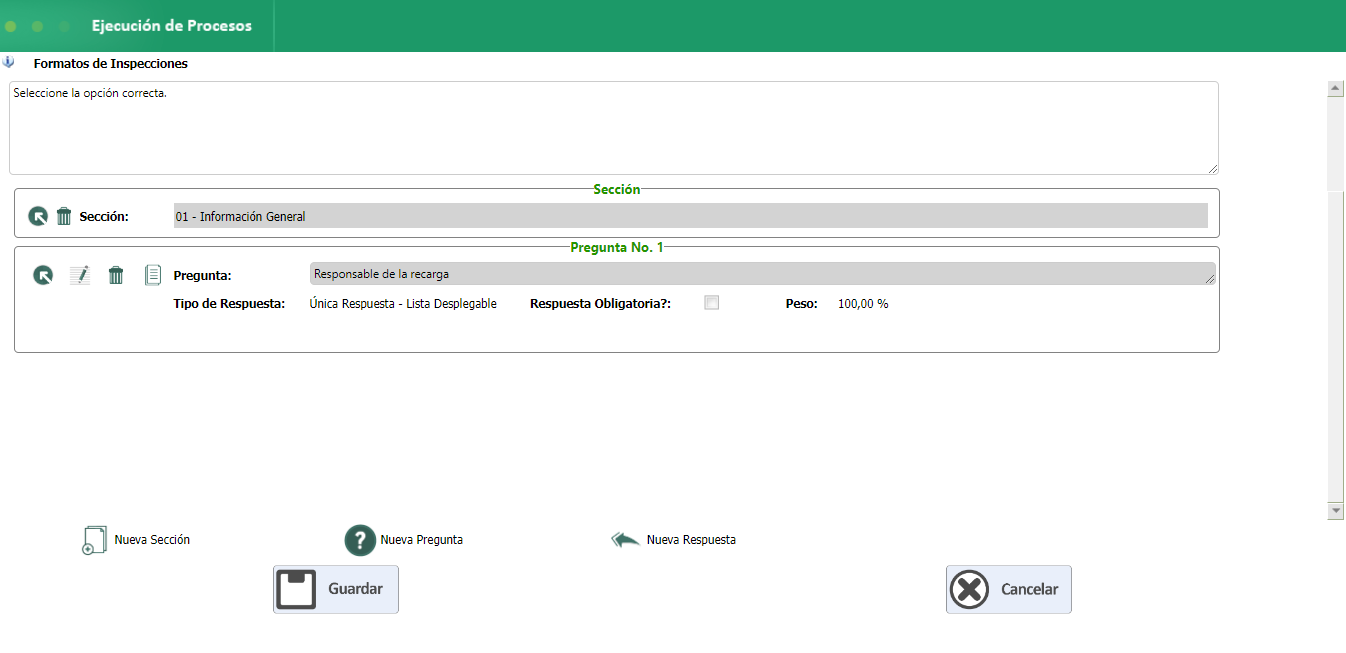Click the vertical scrollbar down arrow

1335,511
